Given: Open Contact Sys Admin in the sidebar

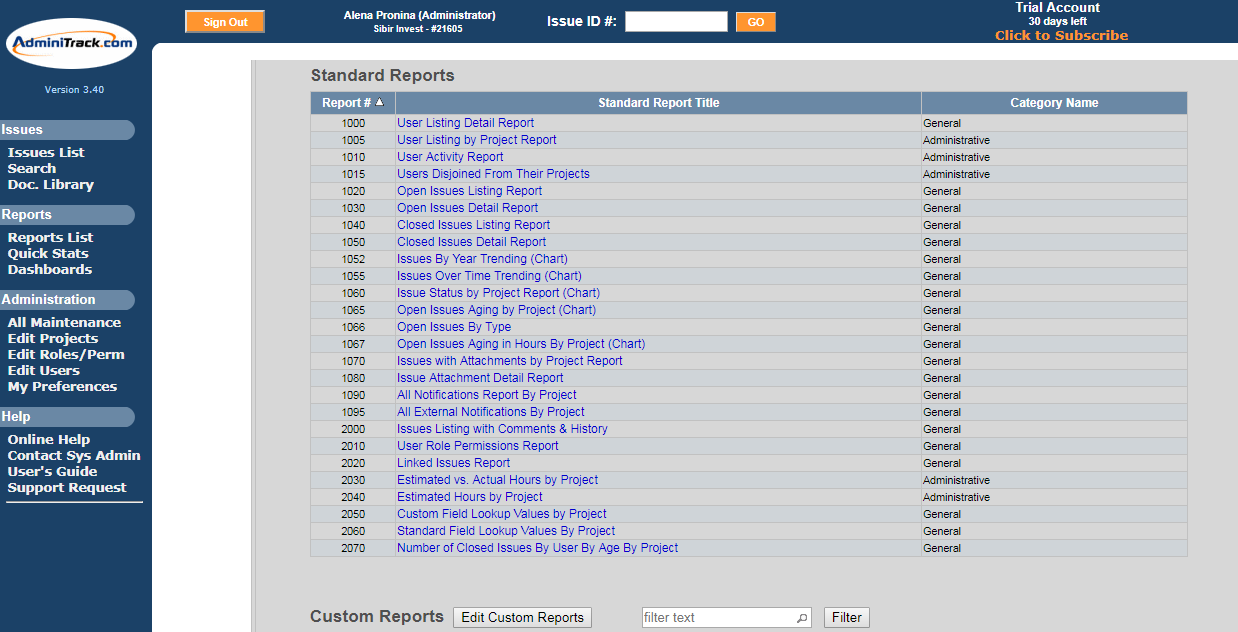Looking at the screenshot, I should coord(74,456).
